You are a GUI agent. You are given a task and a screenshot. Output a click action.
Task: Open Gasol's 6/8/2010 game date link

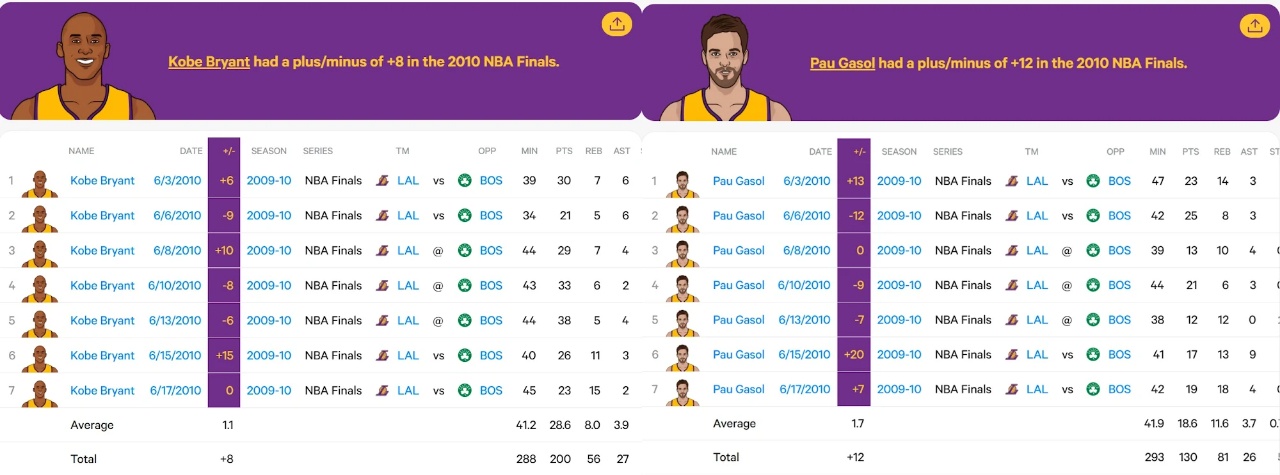(808, 251)
